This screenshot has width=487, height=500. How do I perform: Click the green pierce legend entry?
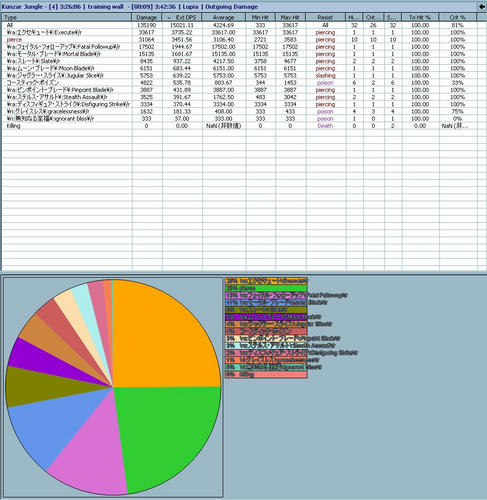click(x=266, y=288)
